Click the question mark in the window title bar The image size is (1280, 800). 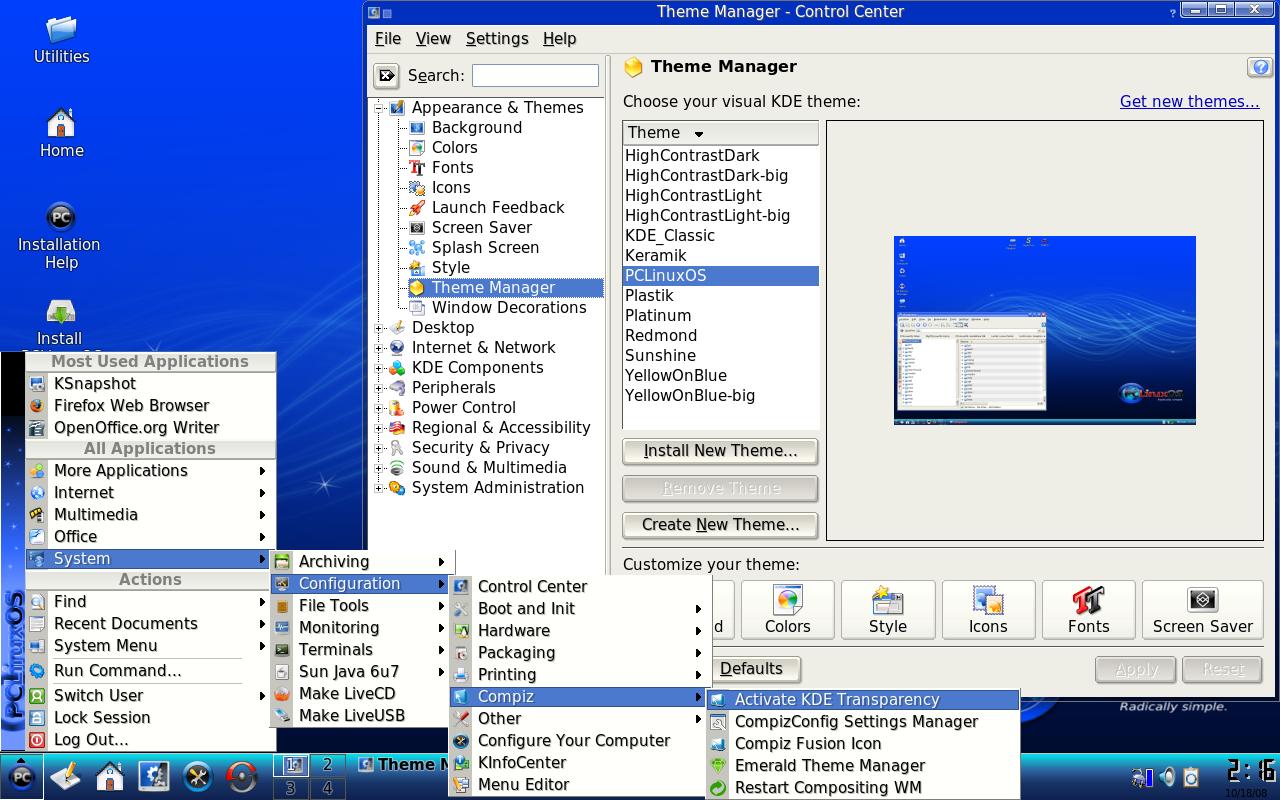coord(1172,12)
